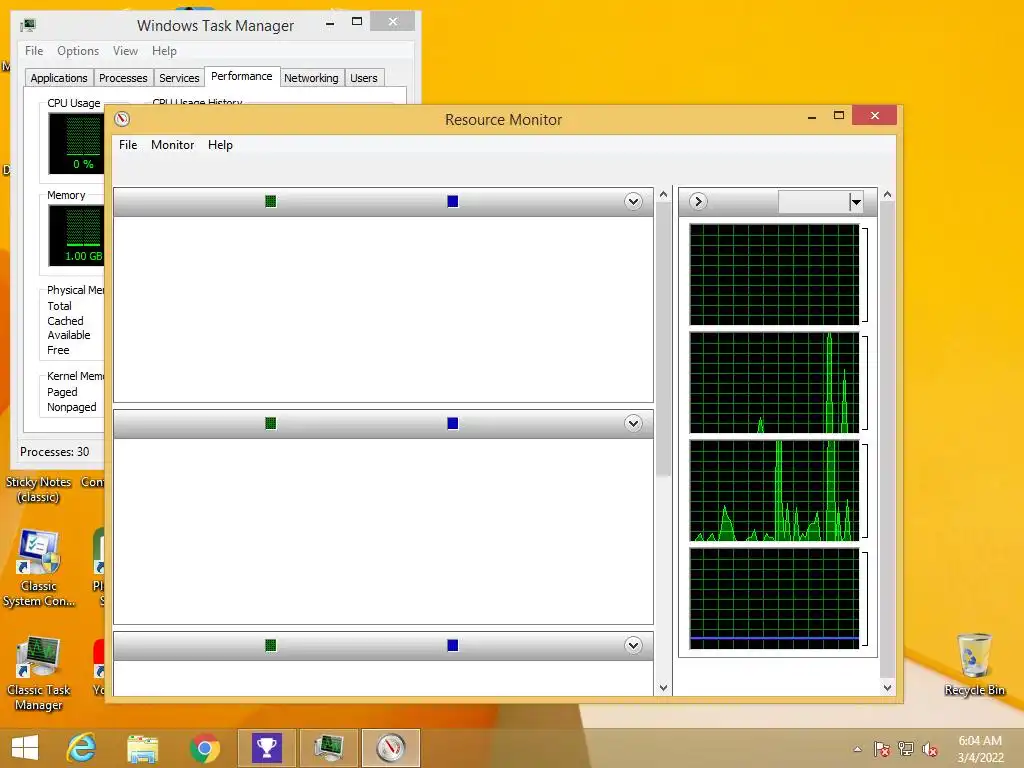The height and width of the screenshot is (768, 1024).
Task: Open Help menu in Windows Task Manager
Action: pyautogui.click(x=164, y=51)
